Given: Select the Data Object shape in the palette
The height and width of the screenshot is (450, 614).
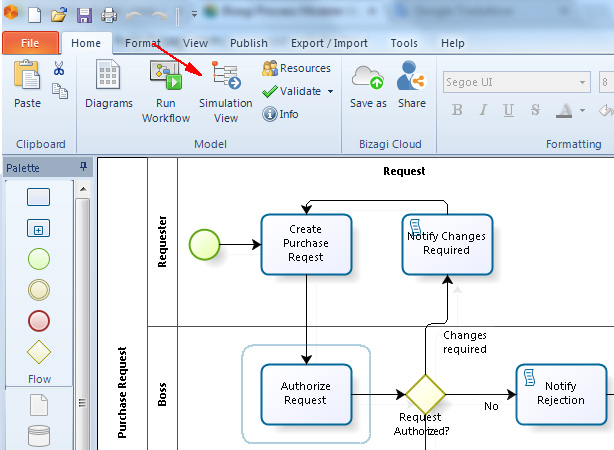Looking at the screenshot, I should [x=39, y=405].
